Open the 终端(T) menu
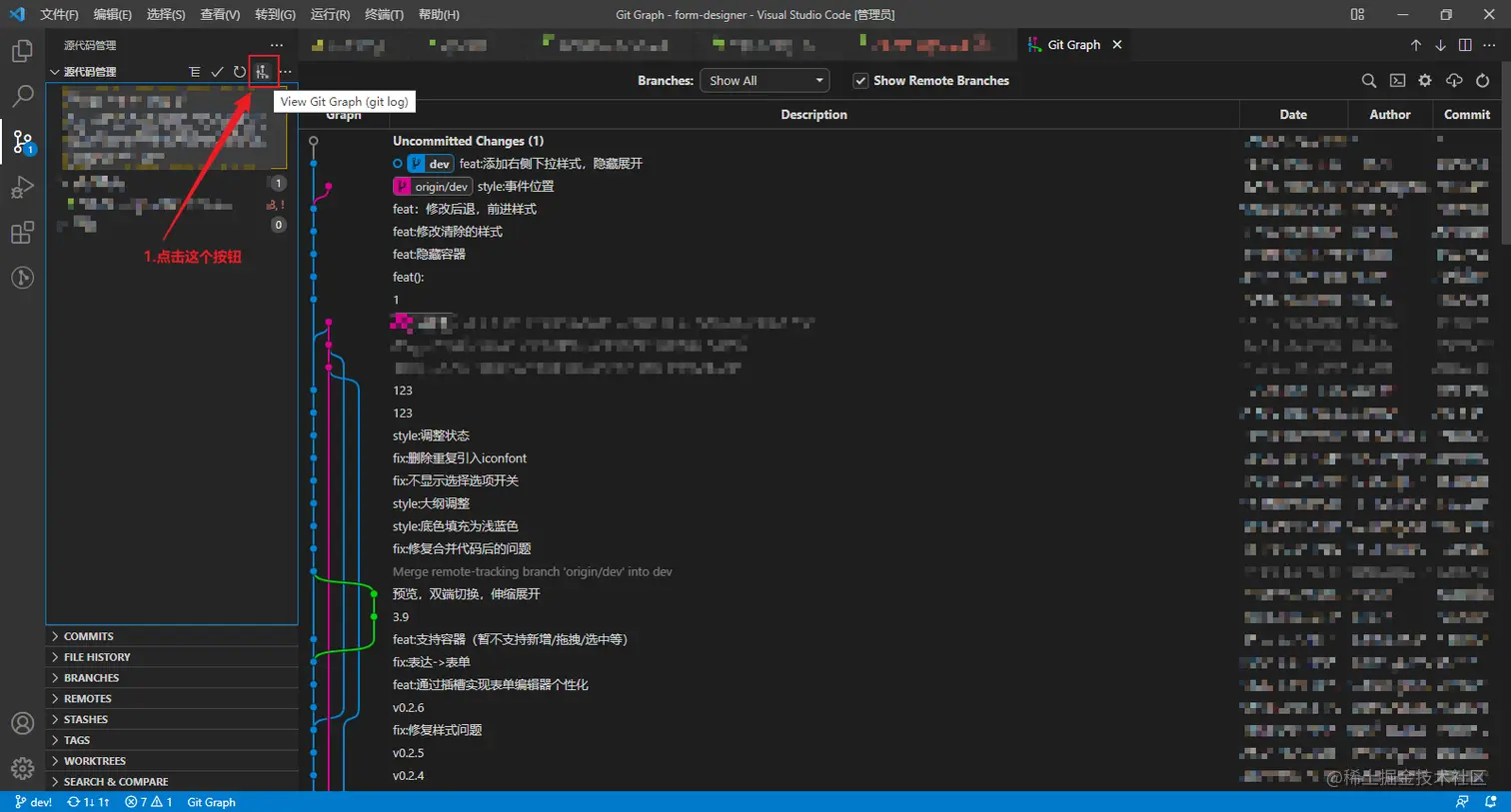Image resolution: width=1511 pixels, height=812 pixels. click(384, 15)
